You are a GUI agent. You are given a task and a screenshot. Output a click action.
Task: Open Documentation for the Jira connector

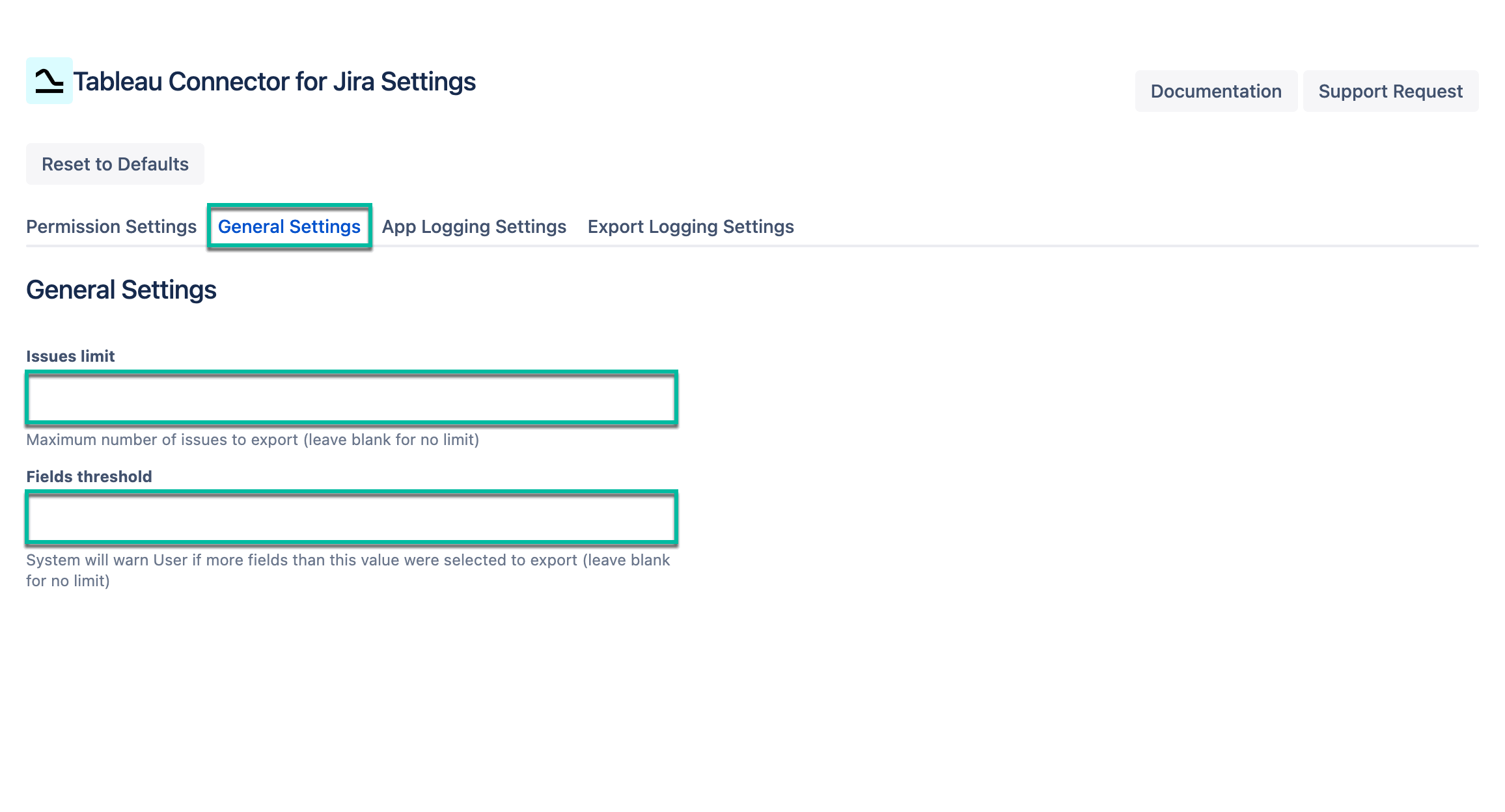click(1215, 91)
